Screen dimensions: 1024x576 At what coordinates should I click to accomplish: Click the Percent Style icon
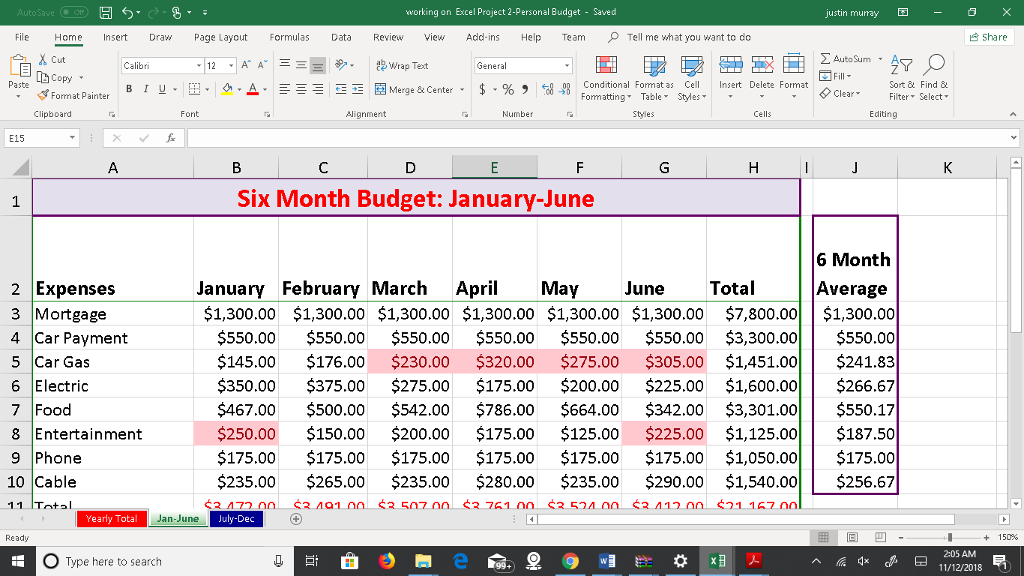pyautogui.click(x=508, y=89)
